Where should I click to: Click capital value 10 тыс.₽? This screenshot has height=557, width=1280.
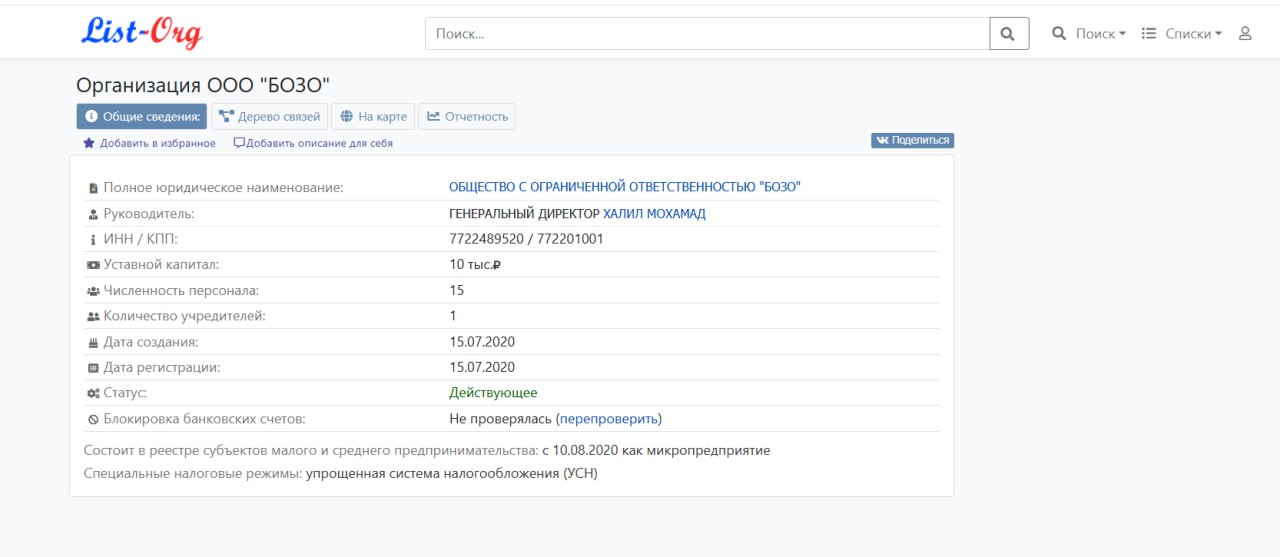(x=474, y=264)
